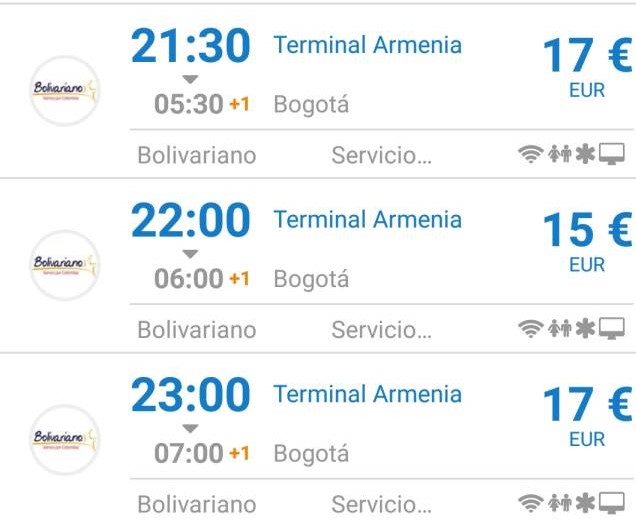This screenshot has height=522, width=636.
Task: Click the air conditioning icon on the 22:00 trip
Action: pos(584,329)
